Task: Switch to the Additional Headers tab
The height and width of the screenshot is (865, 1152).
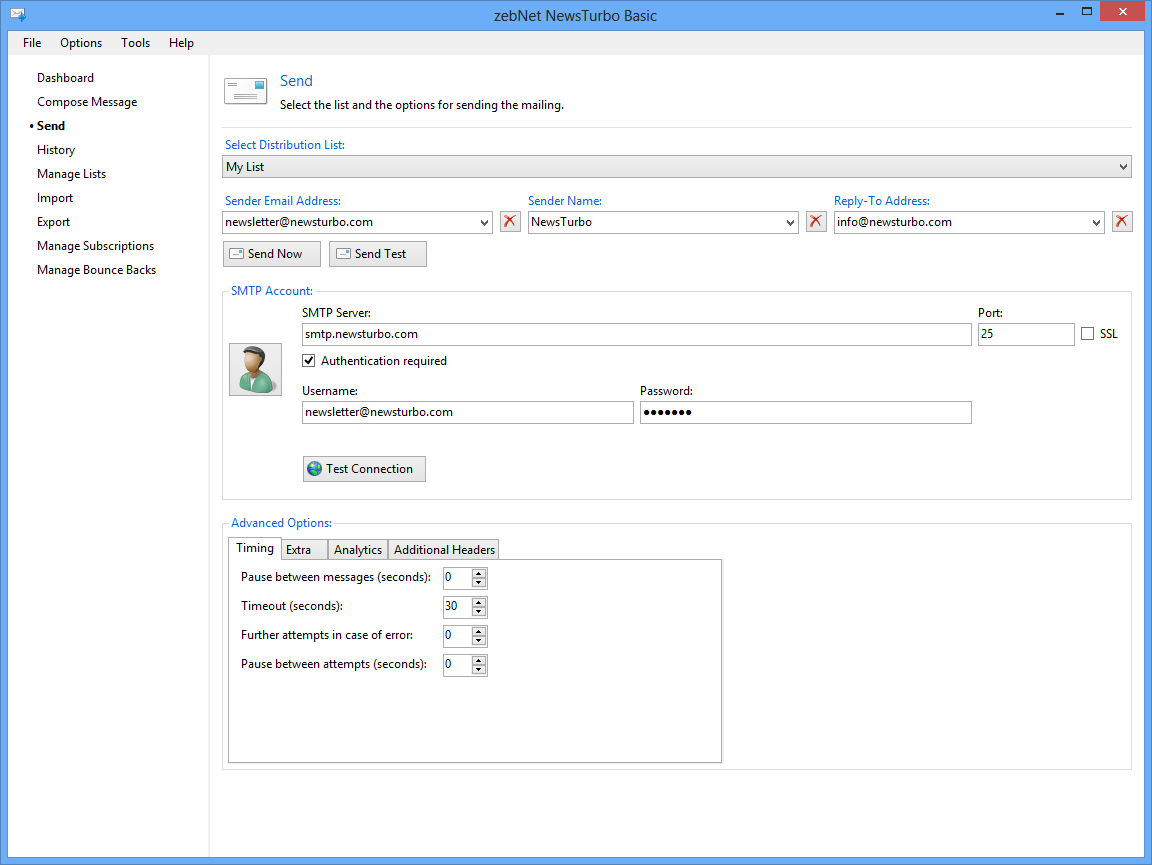Action: 444,550
